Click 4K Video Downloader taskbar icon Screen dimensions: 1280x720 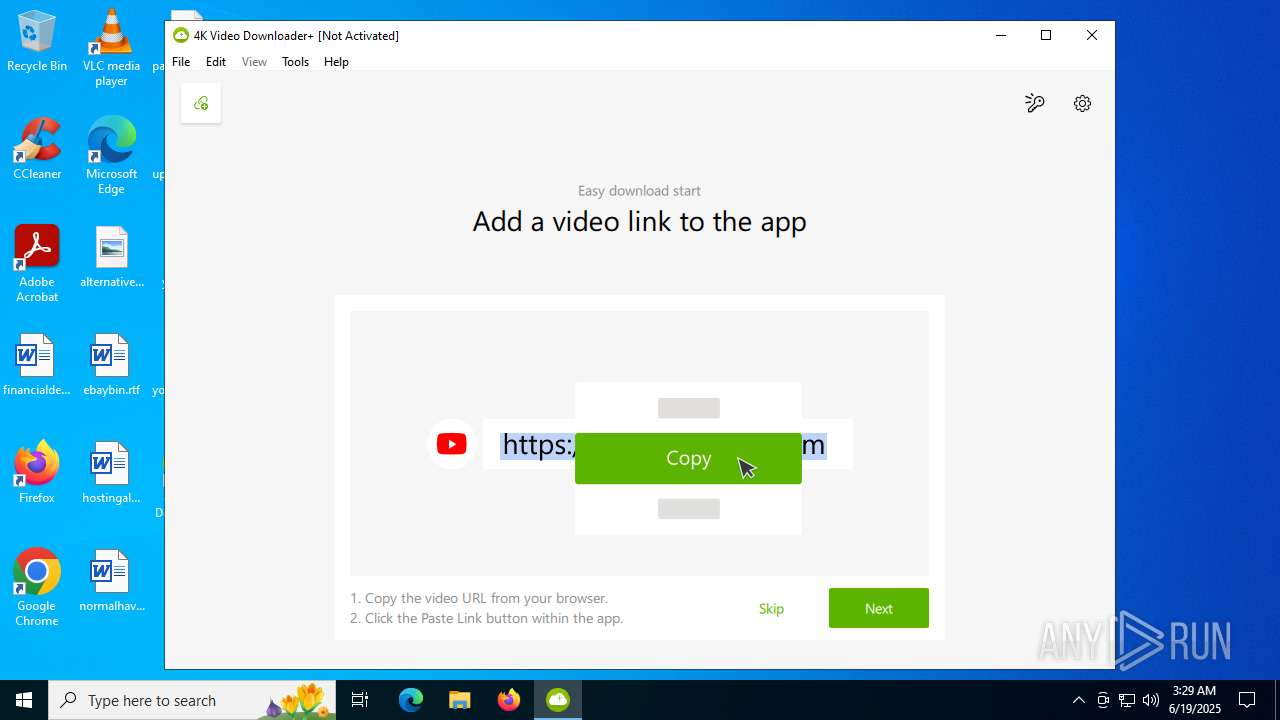[557, 700]
